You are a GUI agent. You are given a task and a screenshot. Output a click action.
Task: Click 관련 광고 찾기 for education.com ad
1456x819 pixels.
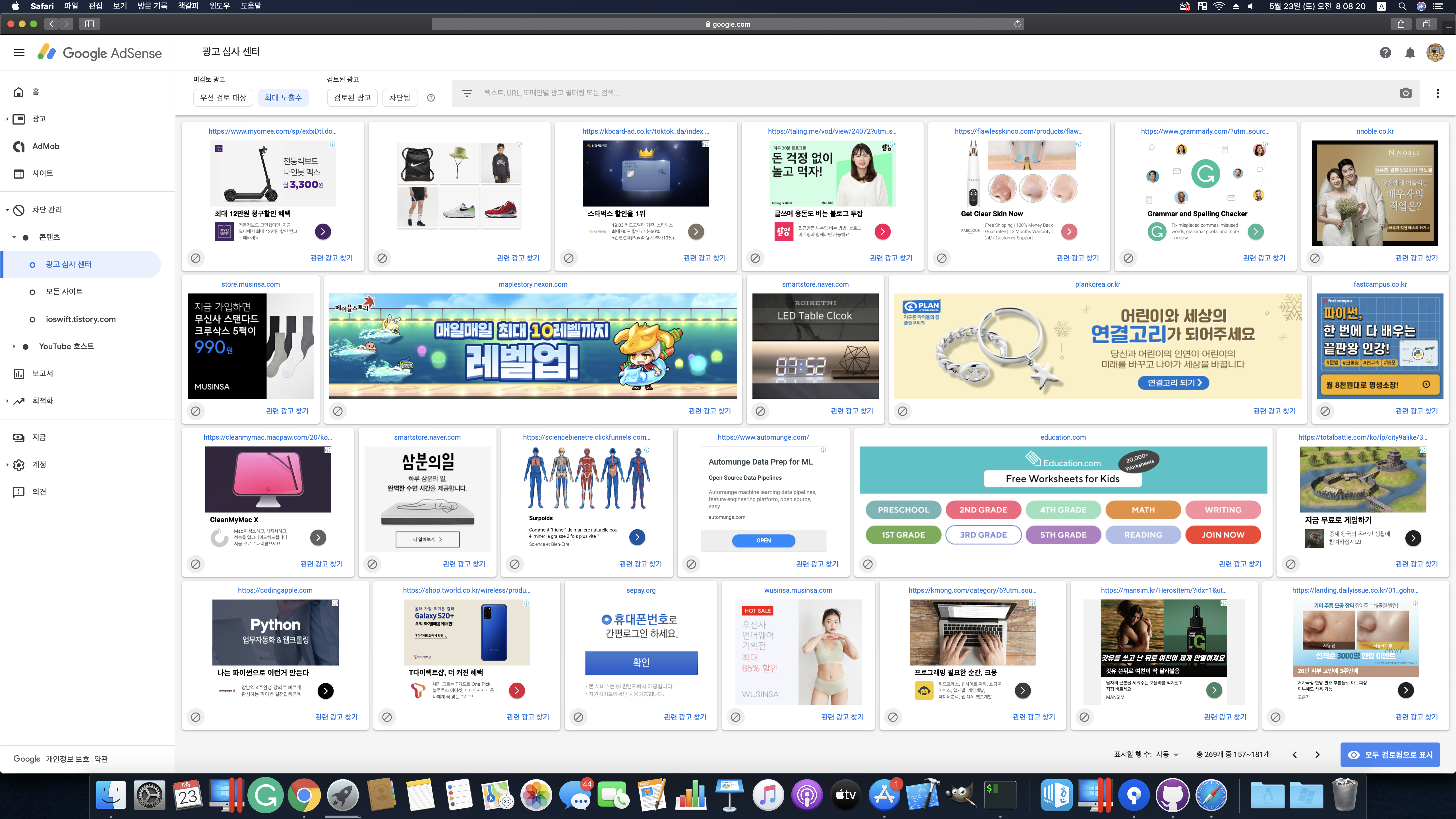[x=1240, y=564]
